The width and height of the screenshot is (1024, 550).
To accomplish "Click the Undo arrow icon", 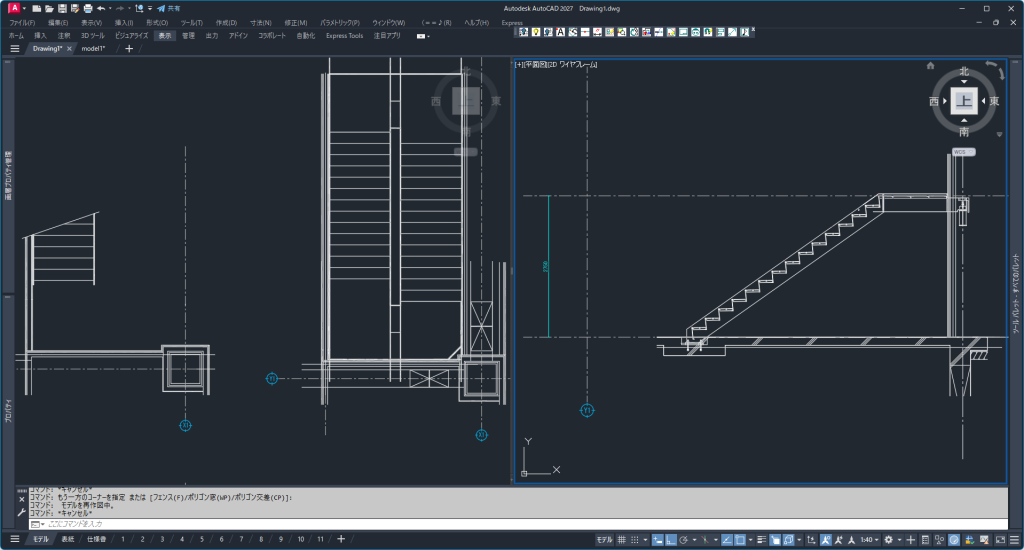I will pos(101,8).
